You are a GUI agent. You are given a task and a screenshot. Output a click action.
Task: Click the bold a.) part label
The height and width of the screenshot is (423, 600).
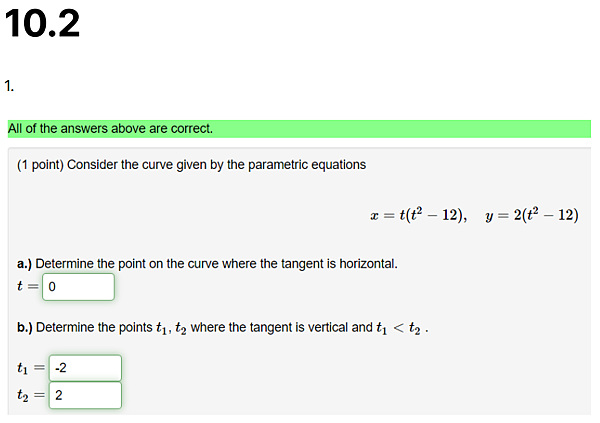pos(24,264)
